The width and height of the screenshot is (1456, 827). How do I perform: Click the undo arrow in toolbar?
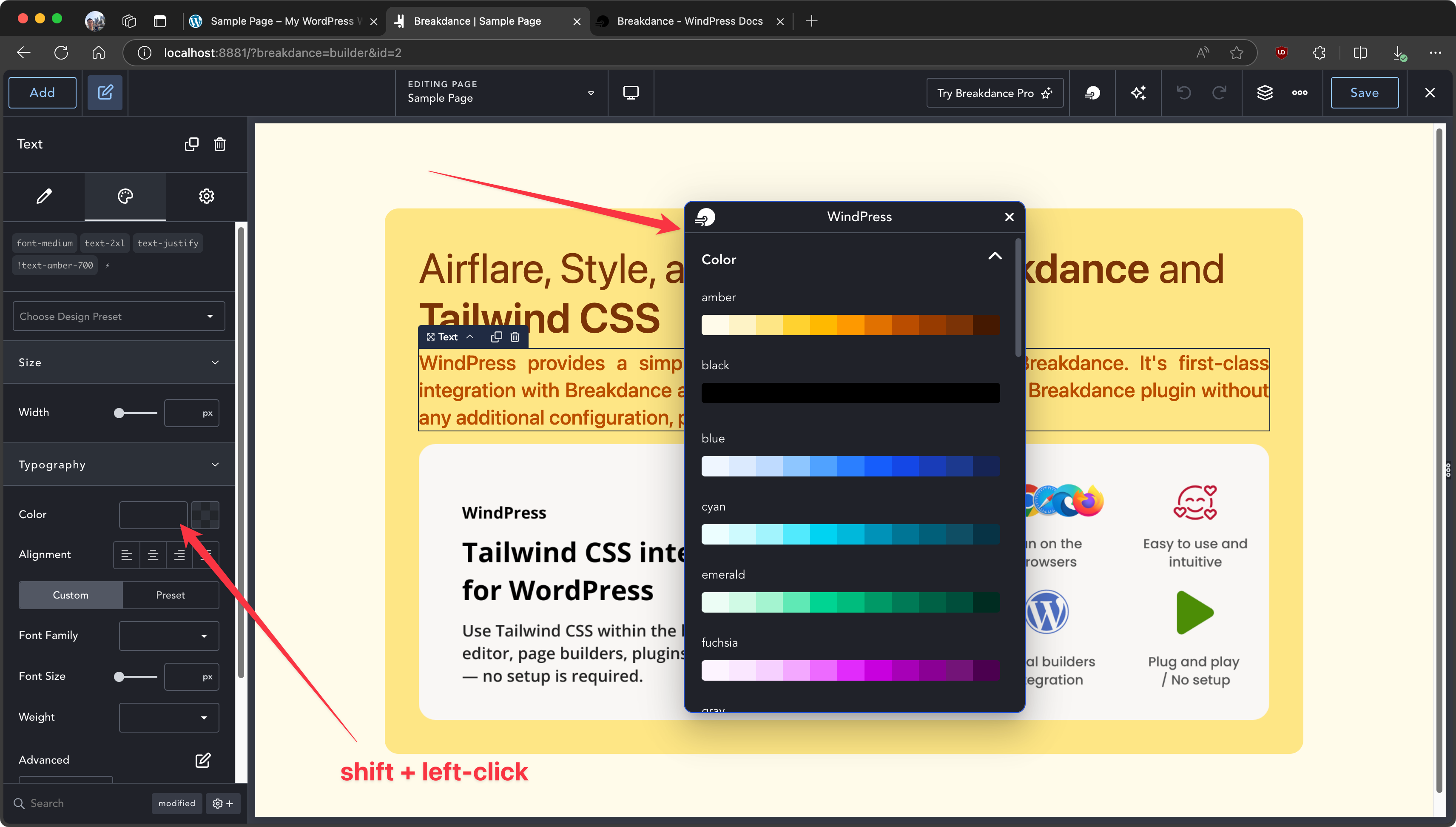point(1183,93)
